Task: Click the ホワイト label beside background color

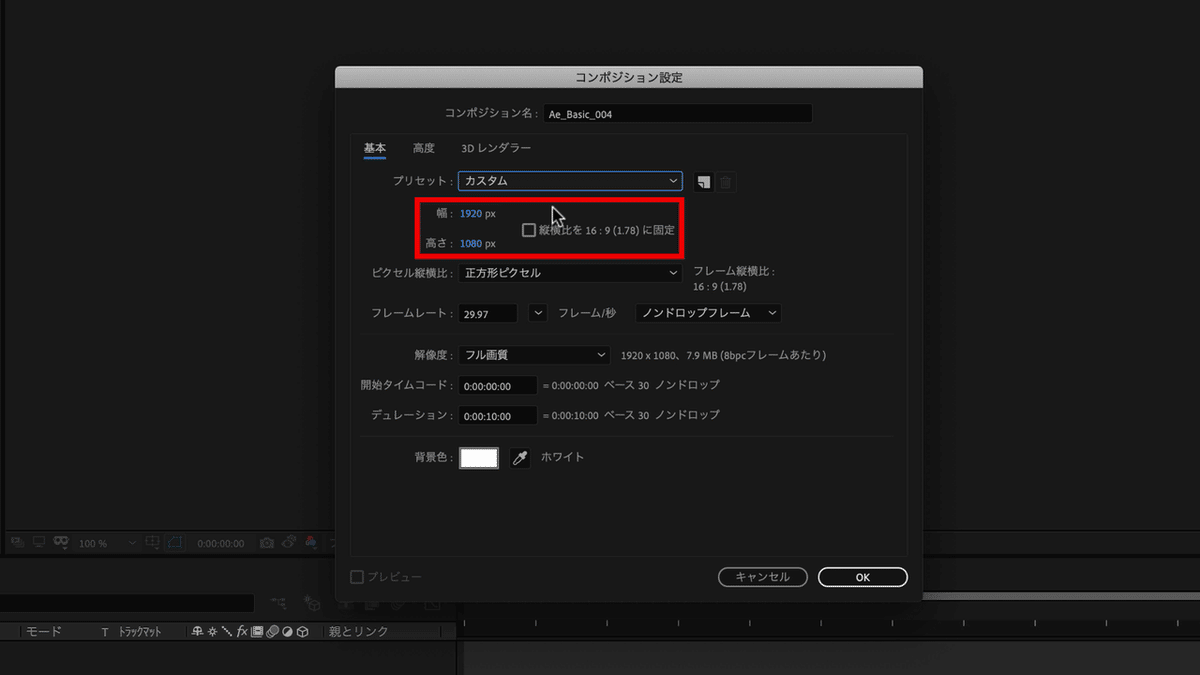Action: pos(562,457)
